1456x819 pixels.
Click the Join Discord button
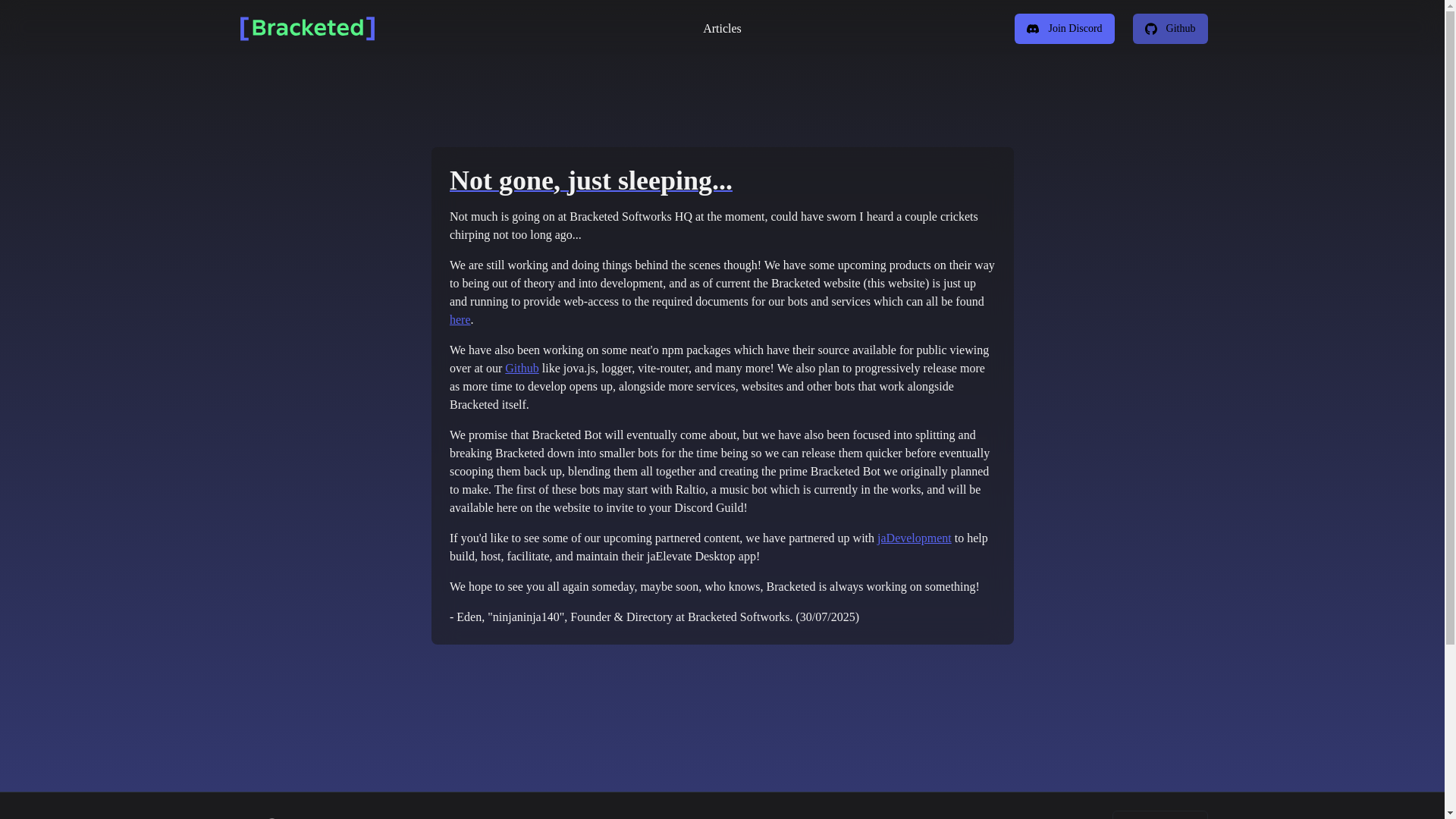pos(1064,29)
